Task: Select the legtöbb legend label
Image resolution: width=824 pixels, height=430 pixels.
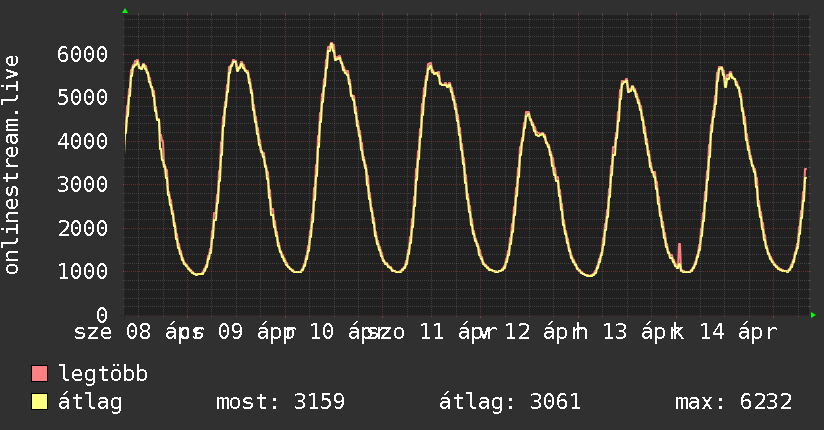Action: tap(103, 374)
